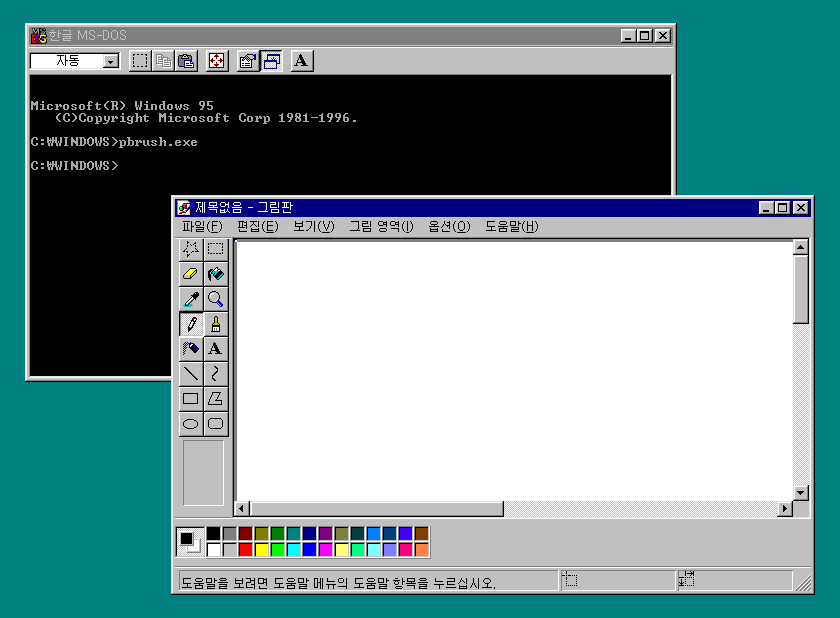Click the status bar text 도움말을 보려면

224,583
